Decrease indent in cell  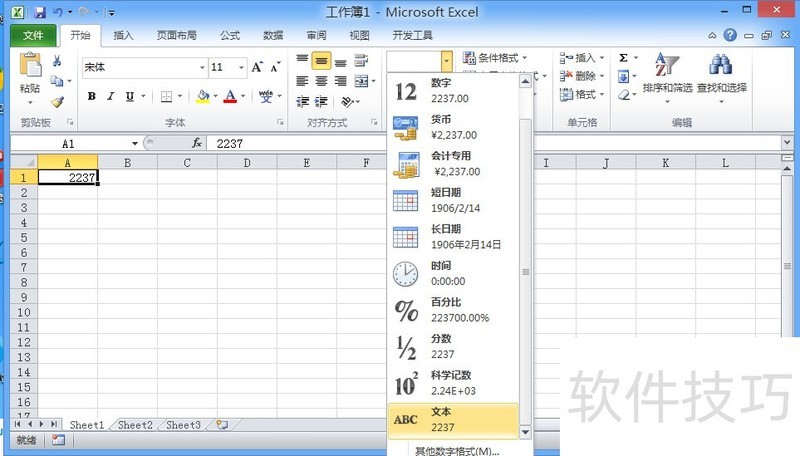303,102
